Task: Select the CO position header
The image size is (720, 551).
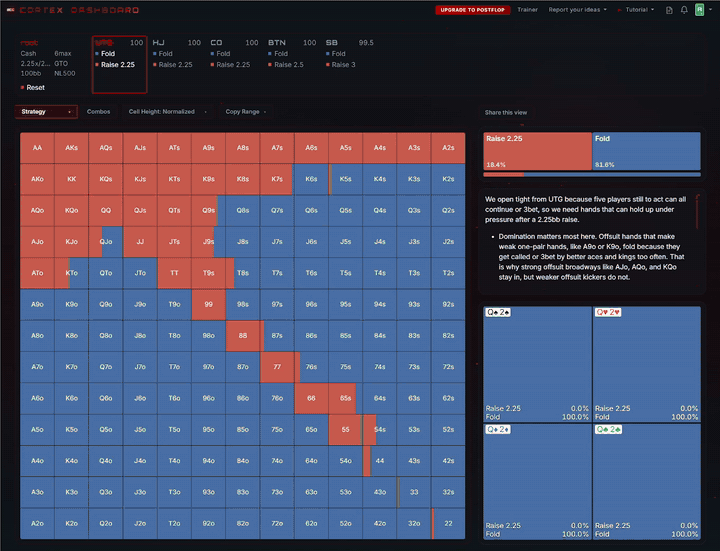Action: click(216, 43)
